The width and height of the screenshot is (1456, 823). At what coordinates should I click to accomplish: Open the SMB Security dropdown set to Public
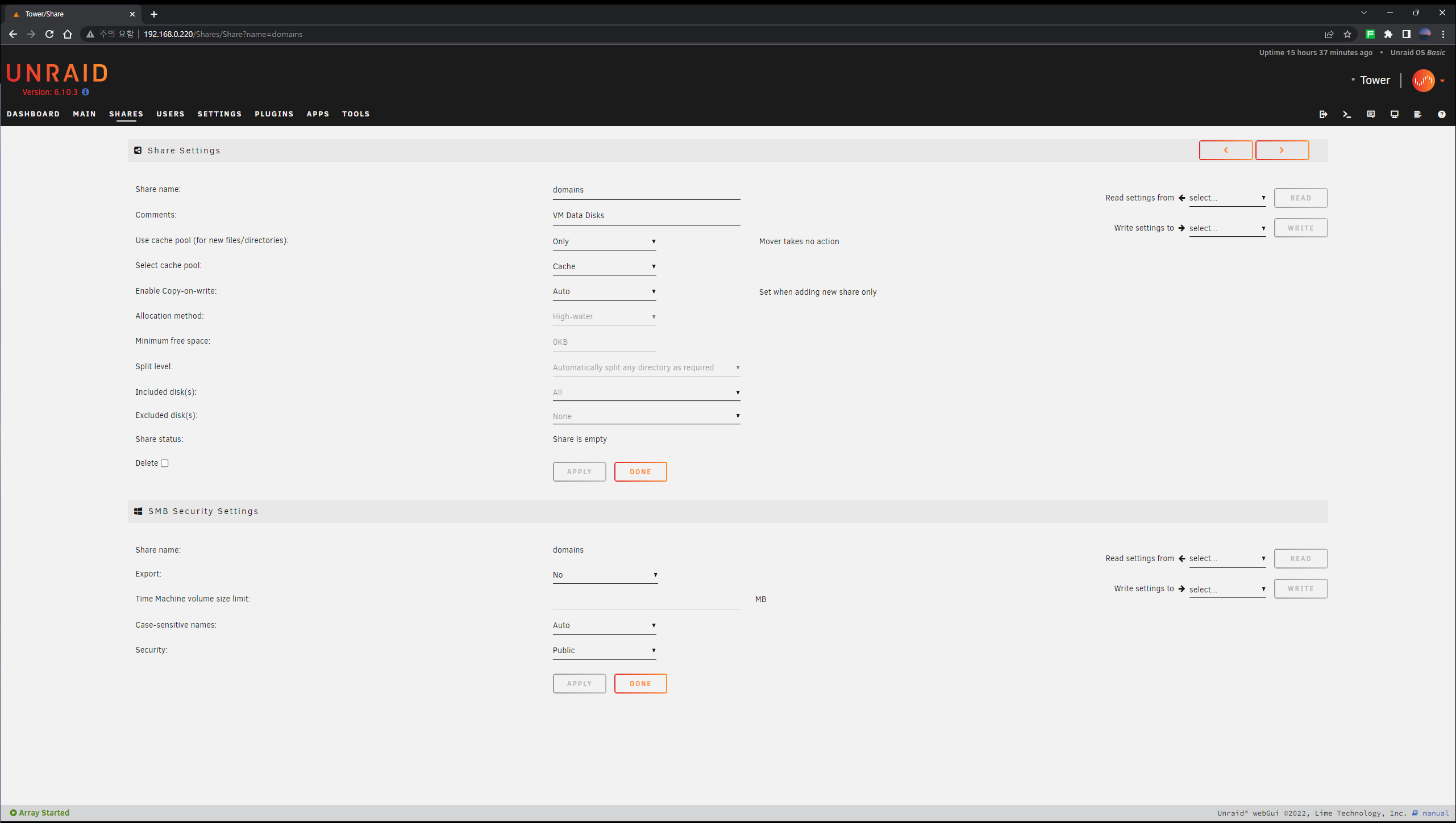pos(604,650)
